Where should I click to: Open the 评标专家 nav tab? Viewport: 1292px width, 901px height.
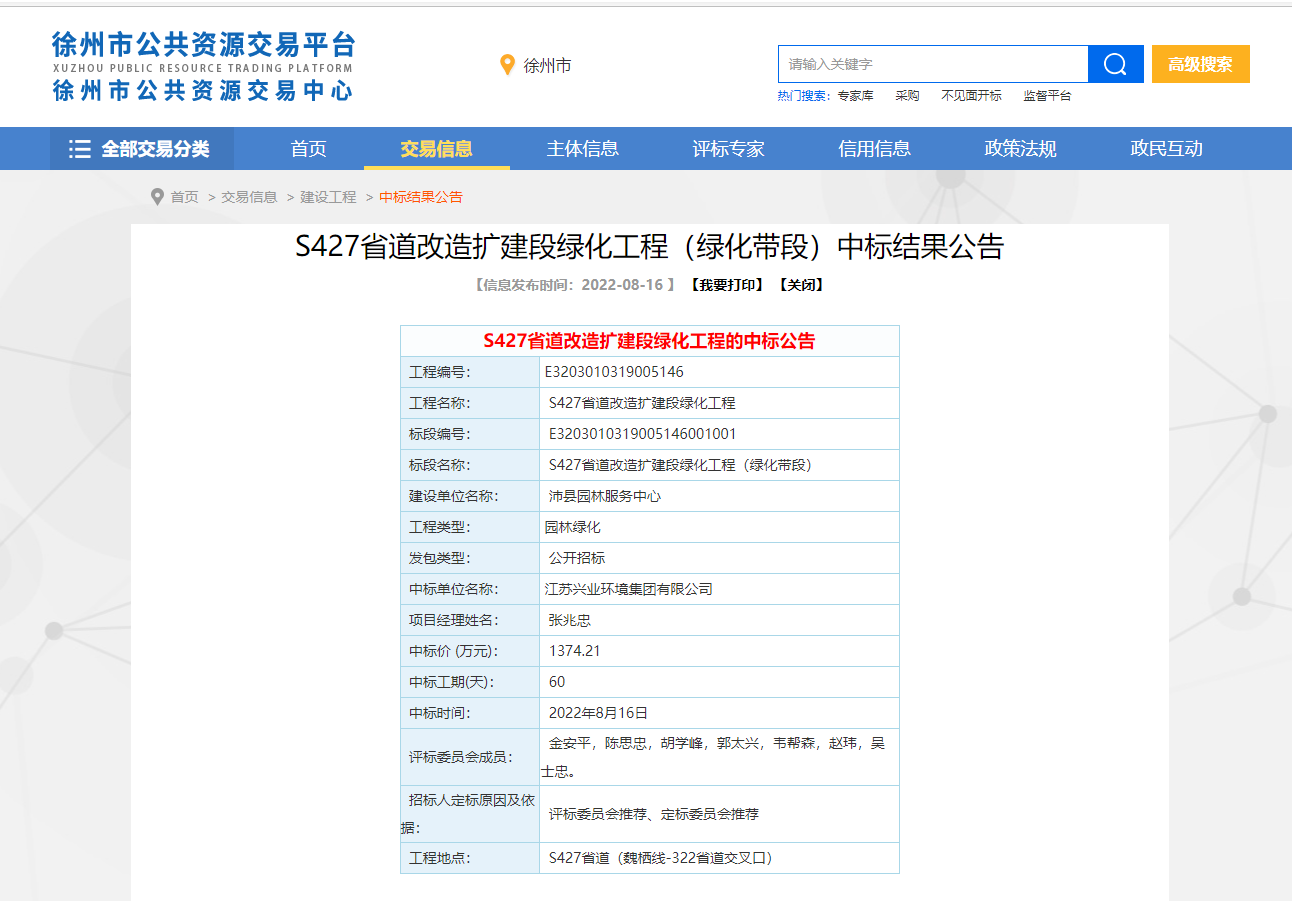[729, 149]
